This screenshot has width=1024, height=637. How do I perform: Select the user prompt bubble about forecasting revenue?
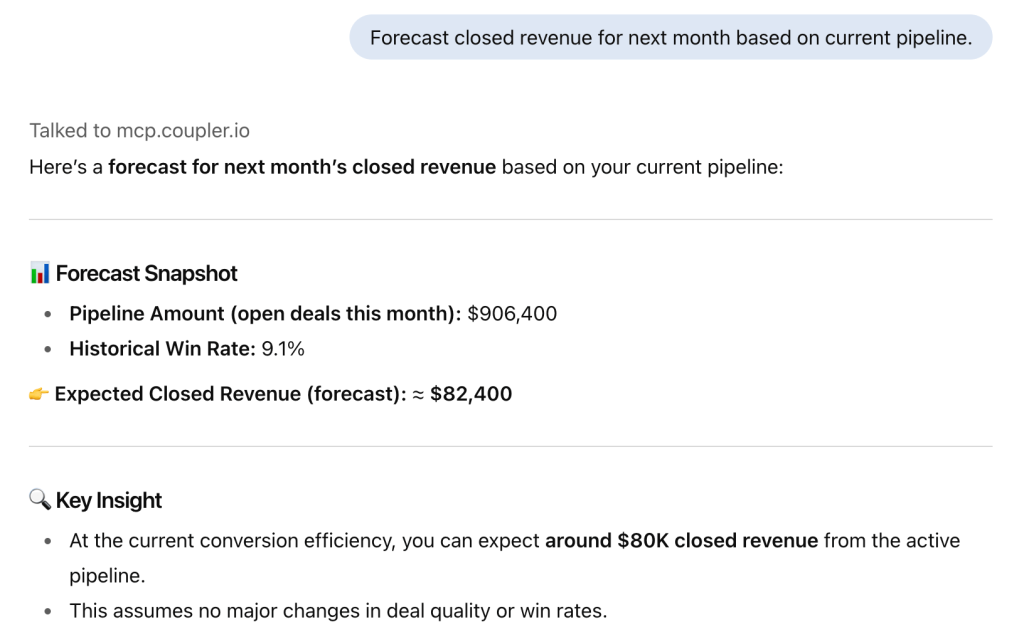(670, 37)
